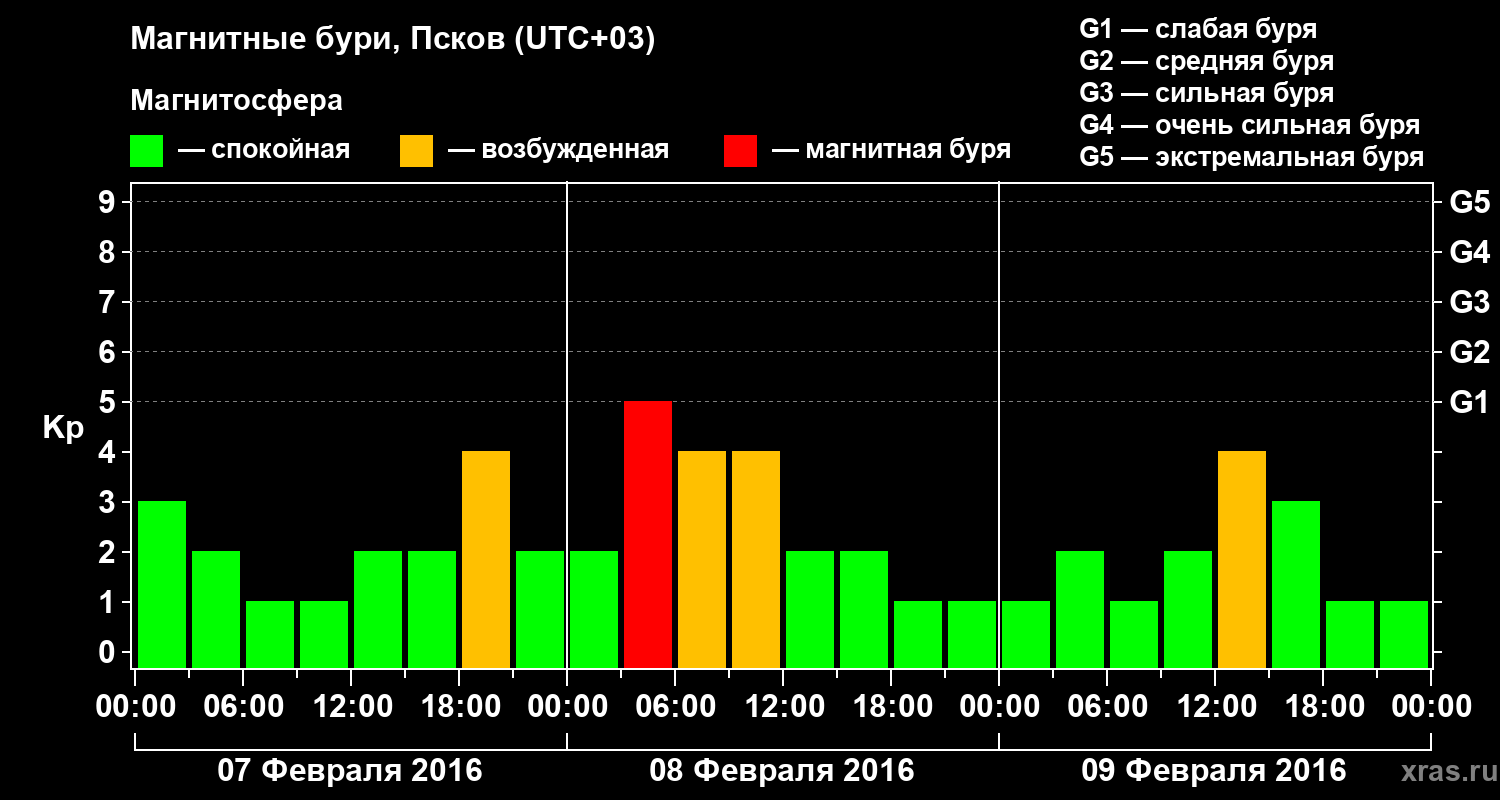Click the 'Магнитосфера' heading
The image size is (1500, 800).
point(236,101)
